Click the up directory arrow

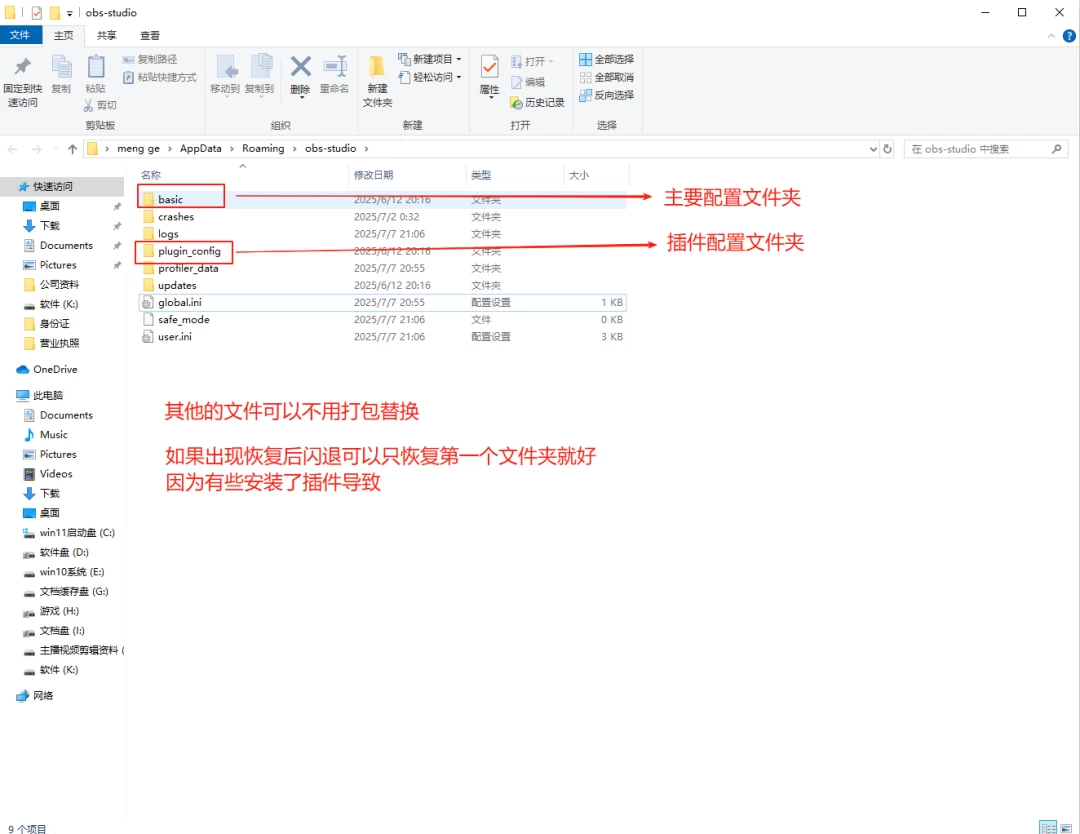point(72,149)
